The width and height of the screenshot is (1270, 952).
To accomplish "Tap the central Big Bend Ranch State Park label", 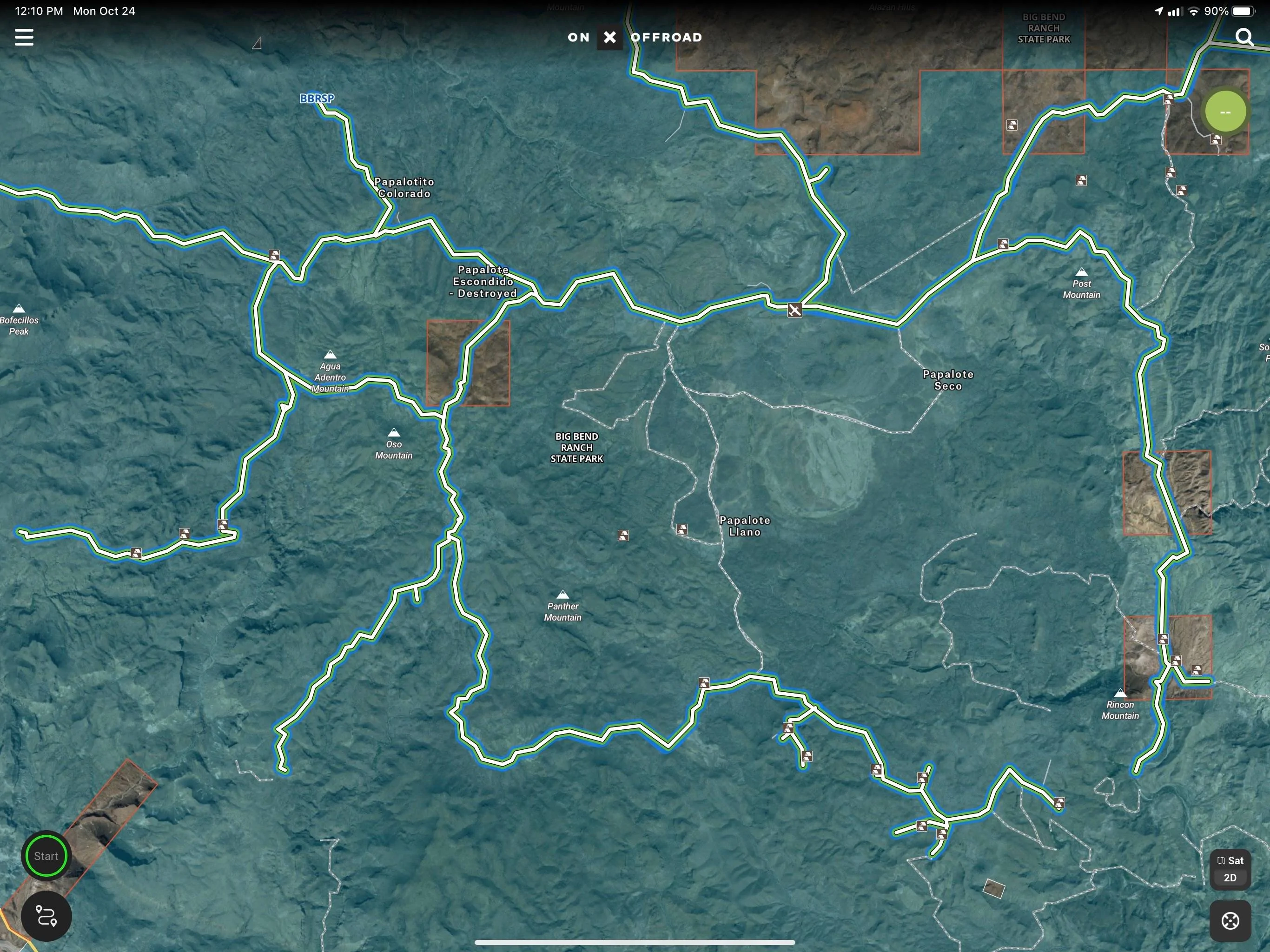I will [x=577, y=447].
